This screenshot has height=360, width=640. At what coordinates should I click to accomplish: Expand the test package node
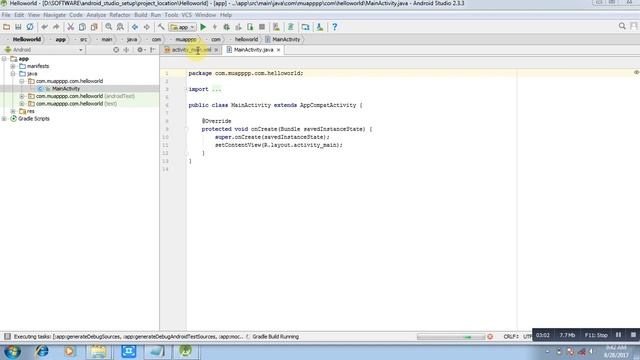point(22,104)
